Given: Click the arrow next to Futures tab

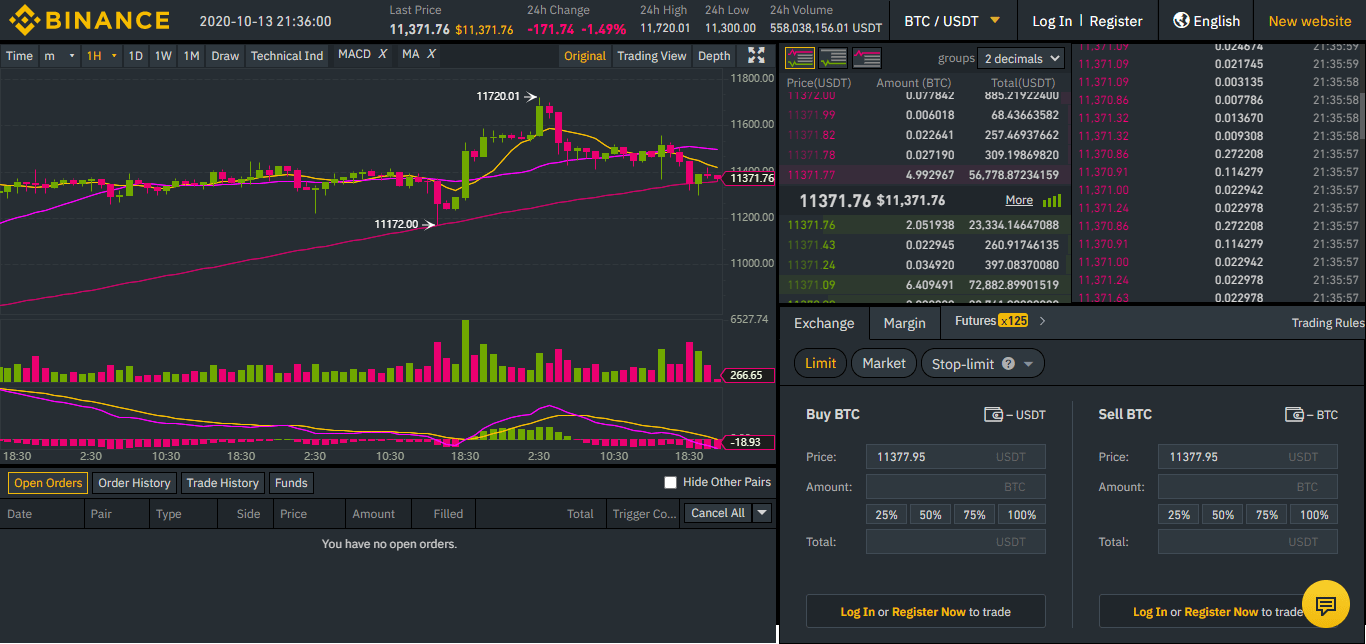Looking at the screenshot, I should pyautogui.click(x=1042, y=321).
